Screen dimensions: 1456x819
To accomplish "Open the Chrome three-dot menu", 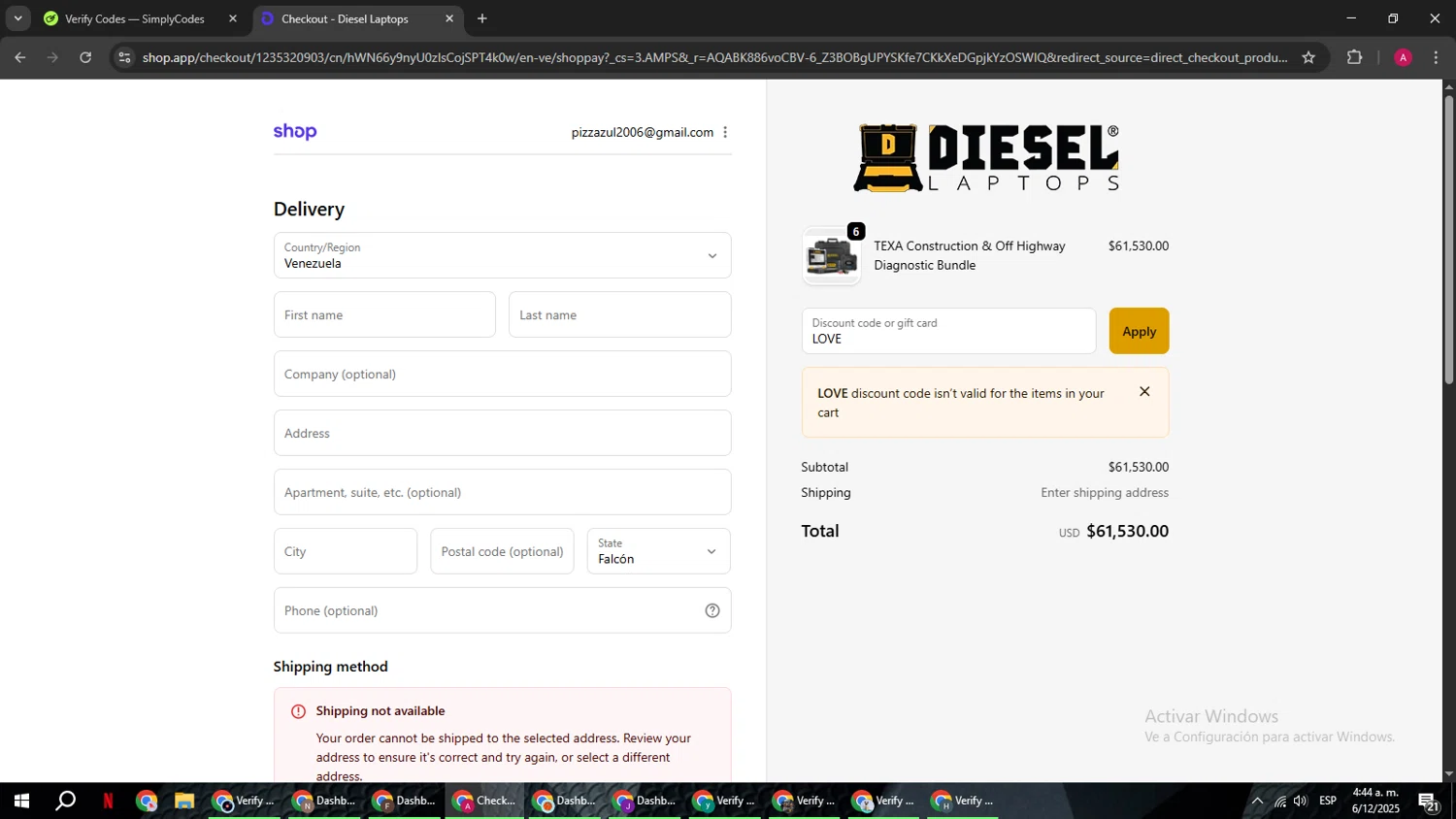I will coord(1436,57).
